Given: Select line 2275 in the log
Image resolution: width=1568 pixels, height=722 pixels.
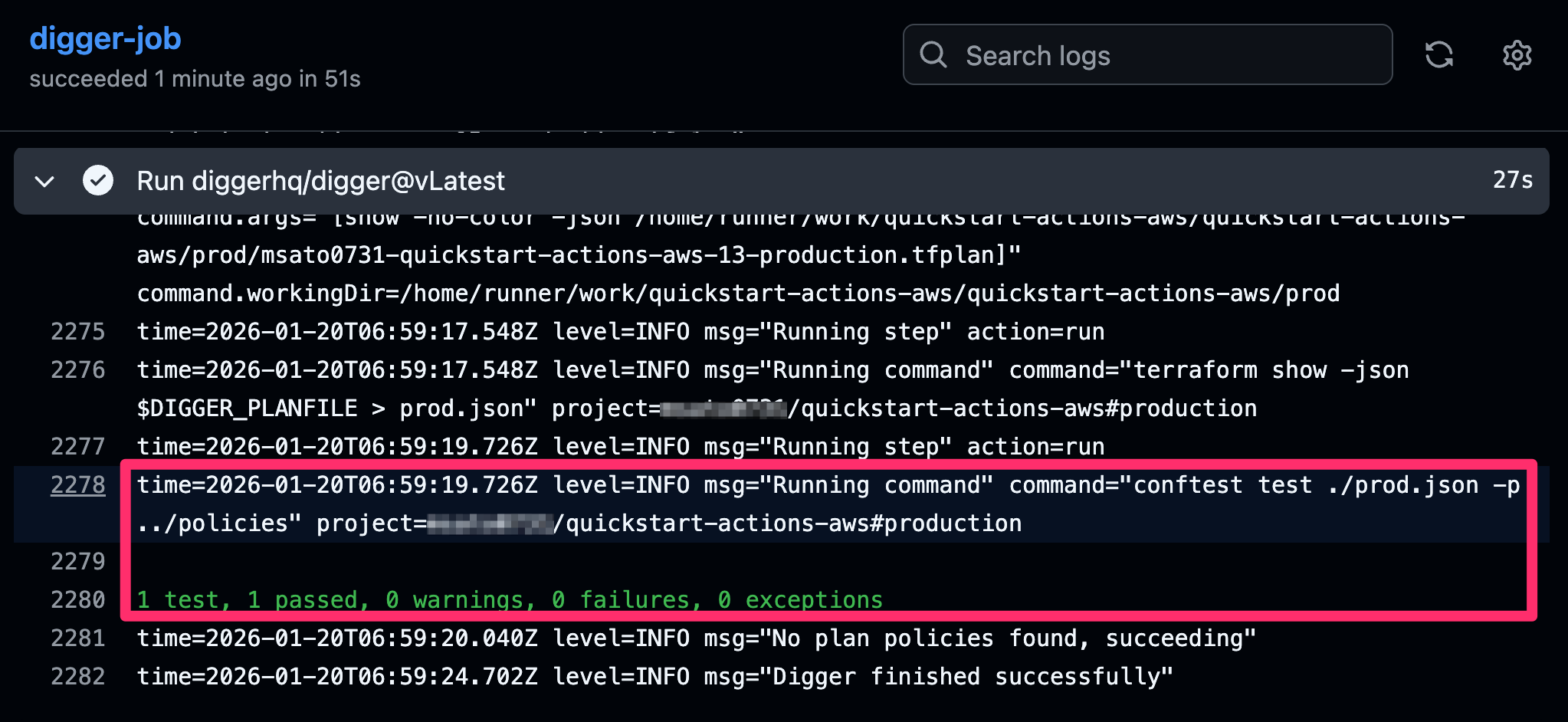Looking at the screenshot, I should (79, 331).
